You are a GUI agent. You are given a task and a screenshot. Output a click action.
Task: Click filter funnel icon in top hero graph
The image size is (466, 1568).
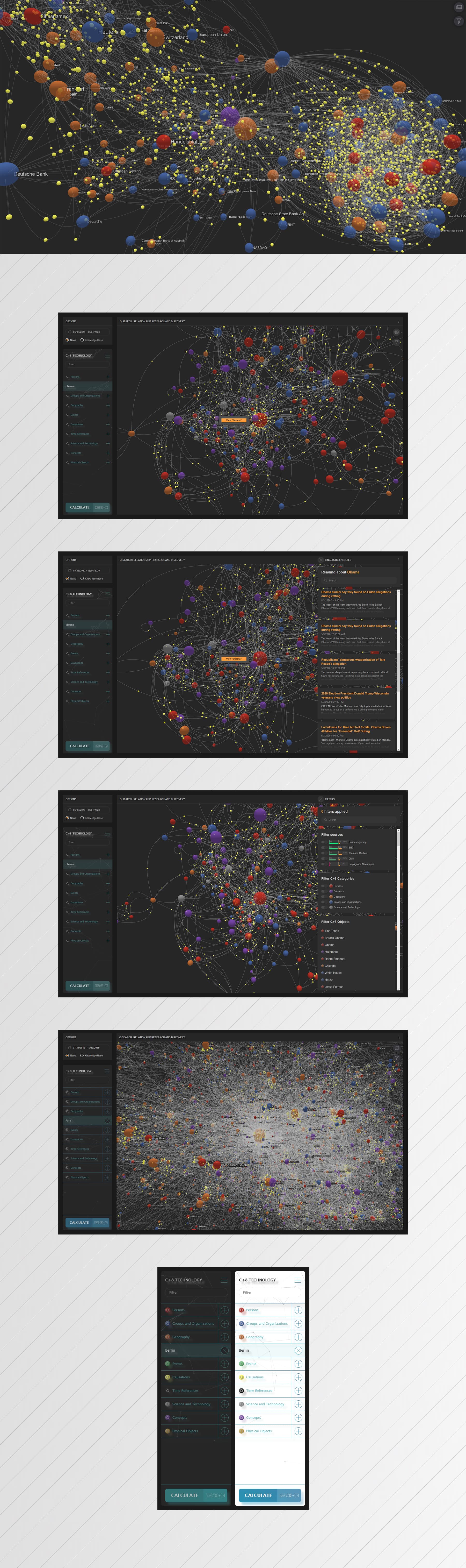(459, 21)
